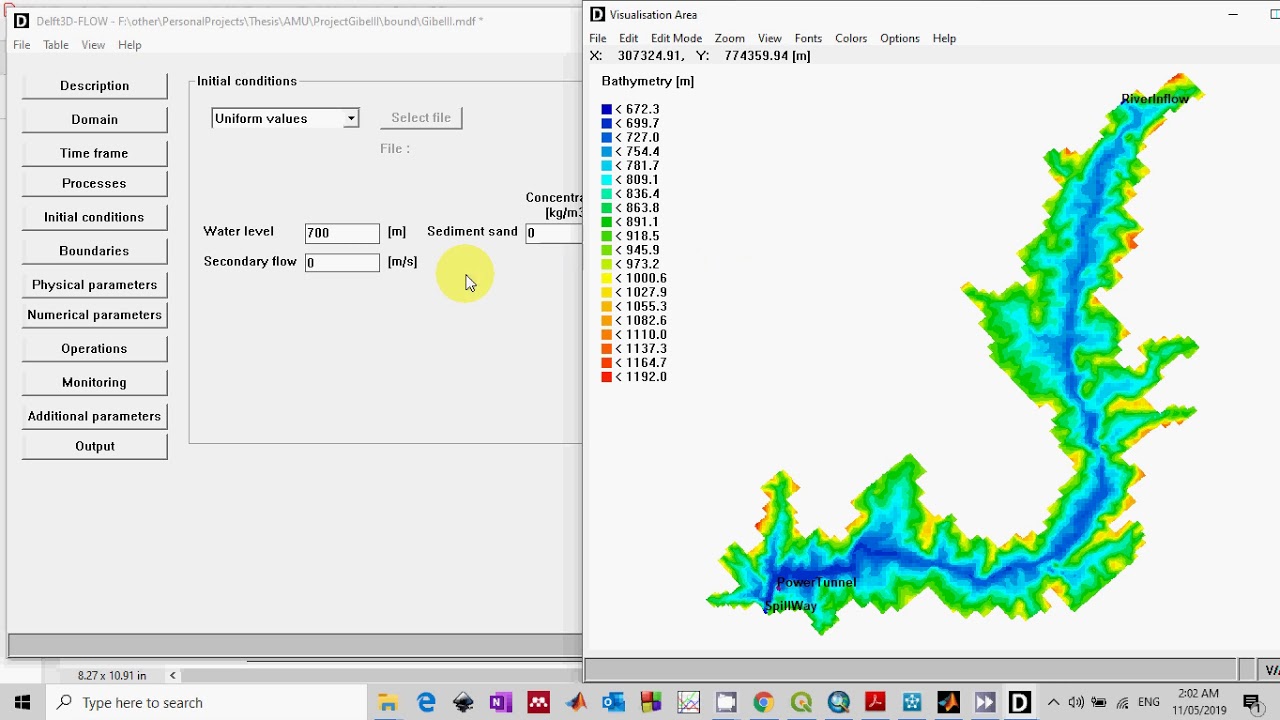Launch Google Chrome from the taskbar

pos(763,703)
